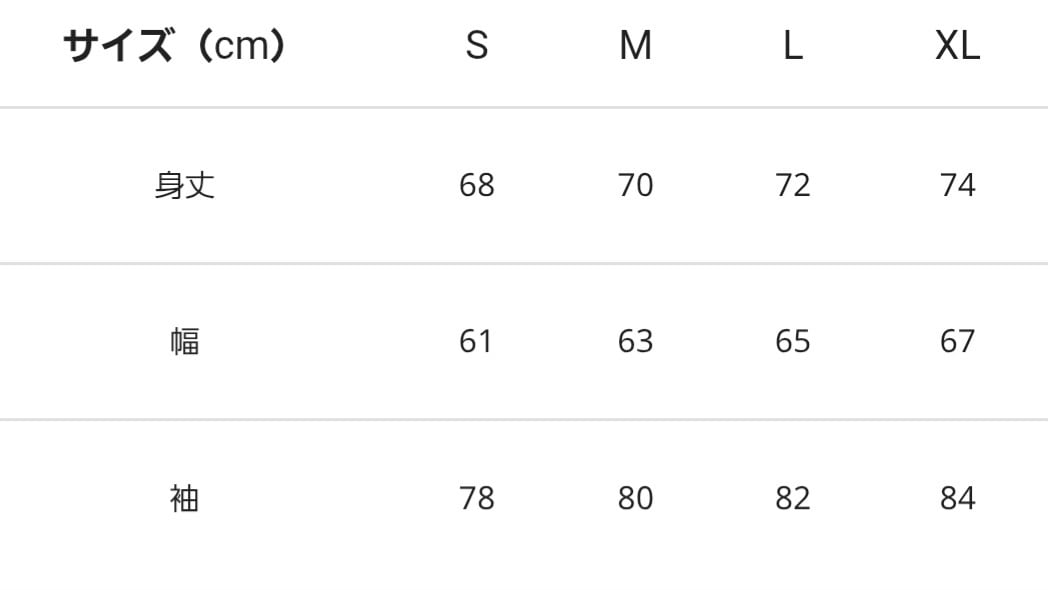1048x590 pixels.
Task: Select the L size column header
Action: pos(793,46)
